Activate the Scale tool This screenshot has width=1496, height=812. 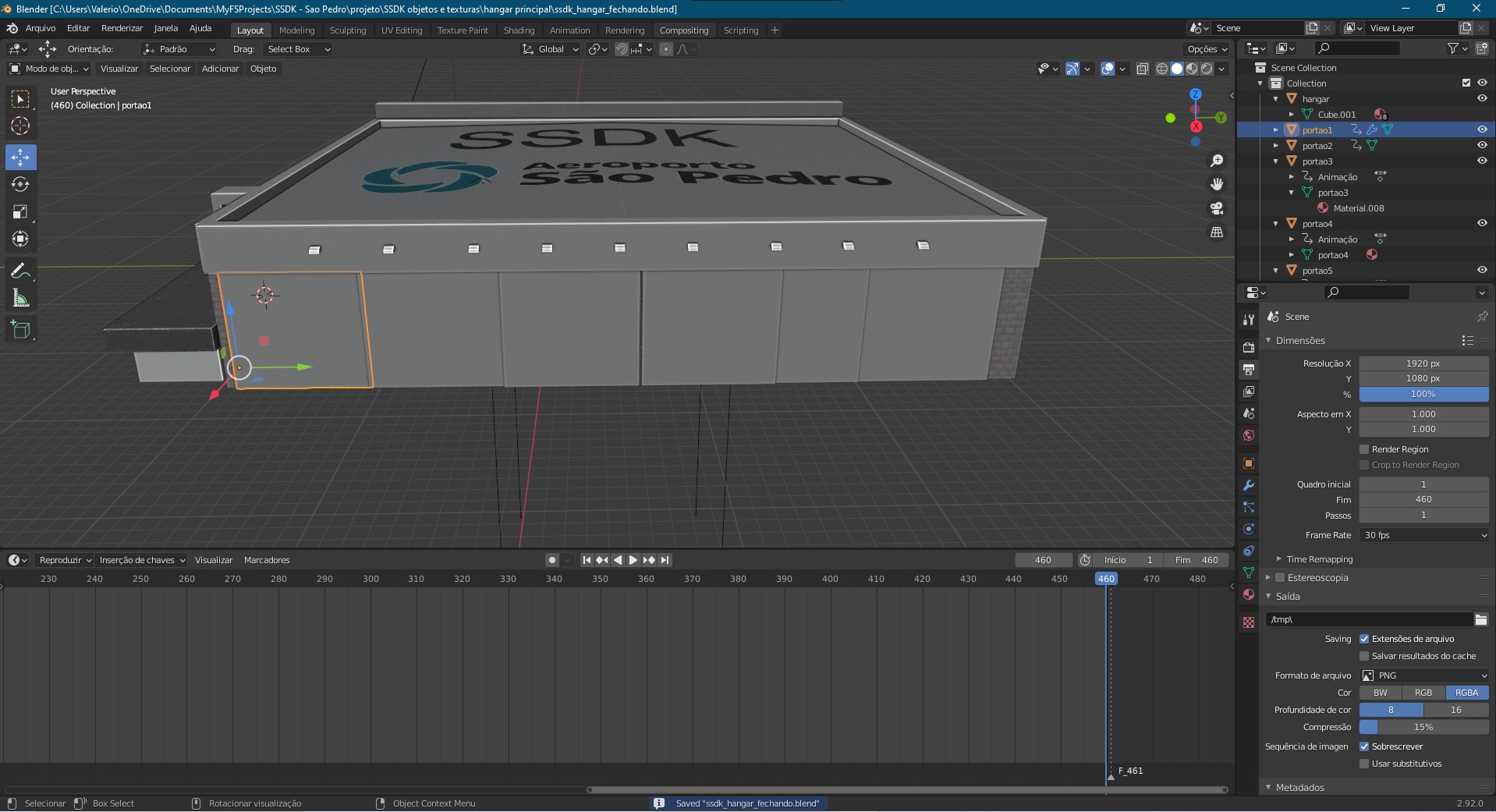pyautogui.click(x=20, y=212)
